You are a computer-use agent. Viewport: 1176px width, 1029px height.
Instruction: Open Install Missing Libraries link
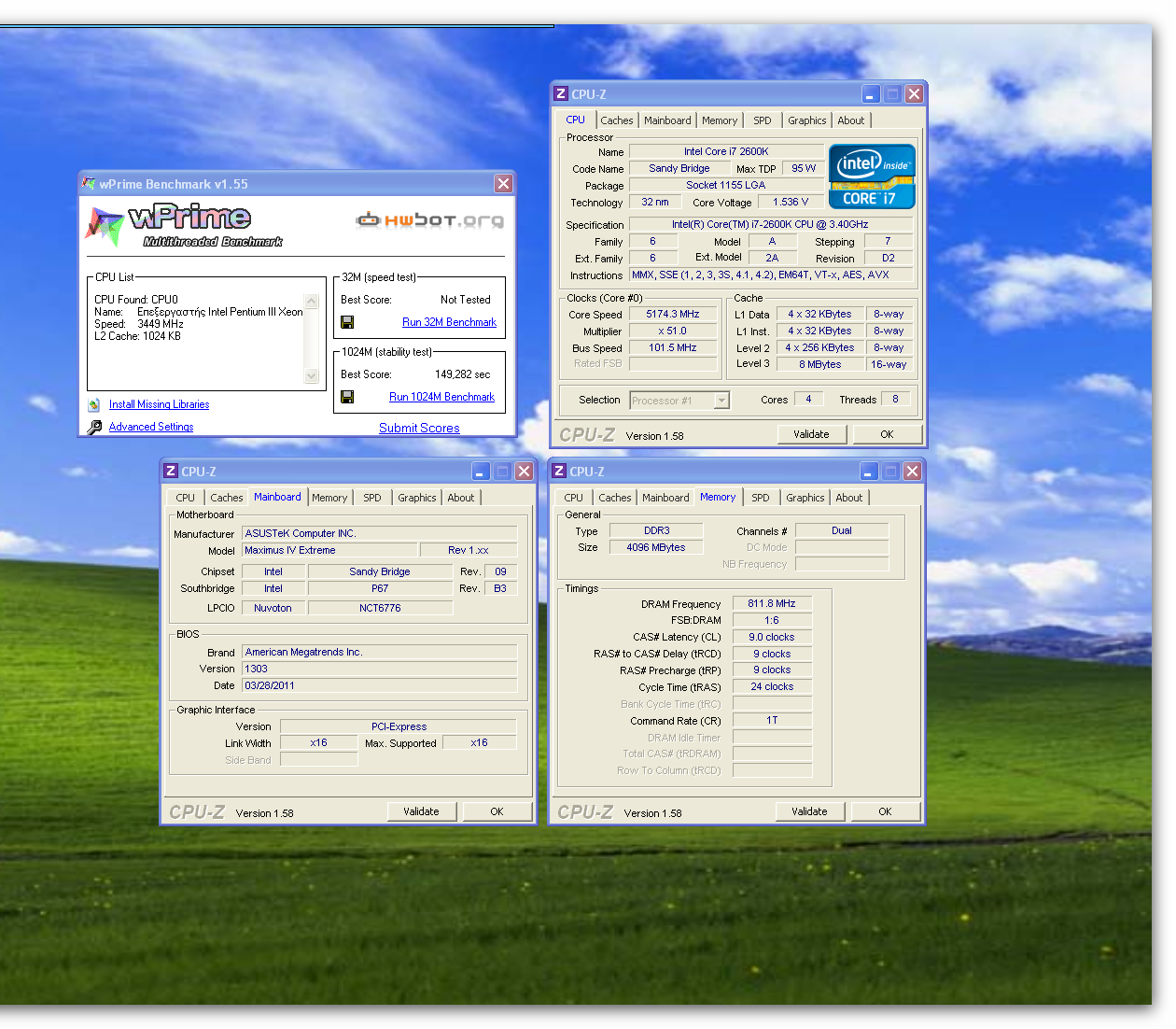click(x=159, y=404)
